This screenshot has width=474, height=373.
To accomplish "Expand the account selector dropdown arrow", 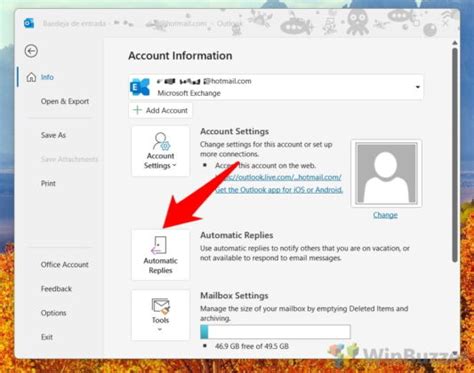I will (x=417, y=87).
